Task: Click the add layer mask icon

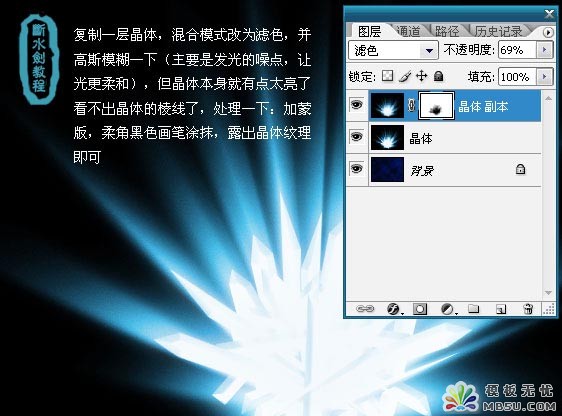Action: [x=420, y=309]
